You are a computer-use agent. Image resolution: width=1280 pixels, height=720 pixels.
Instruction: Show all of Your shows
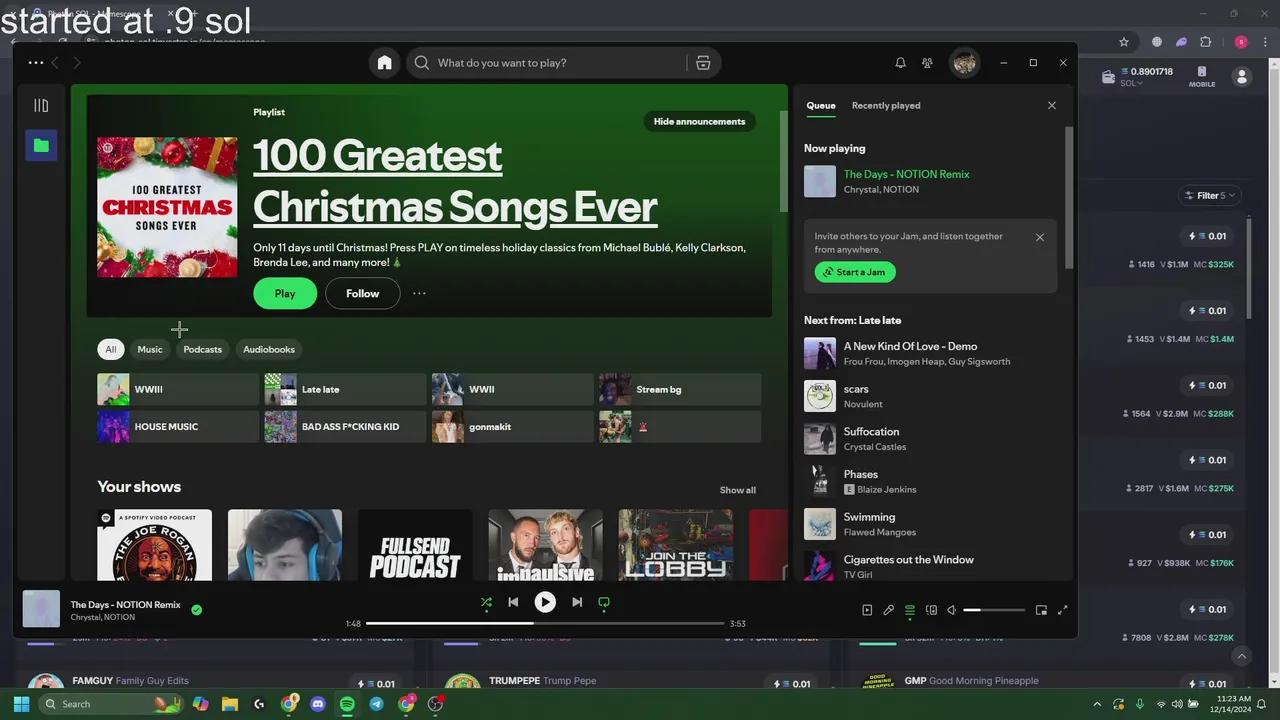pos(738,490)
